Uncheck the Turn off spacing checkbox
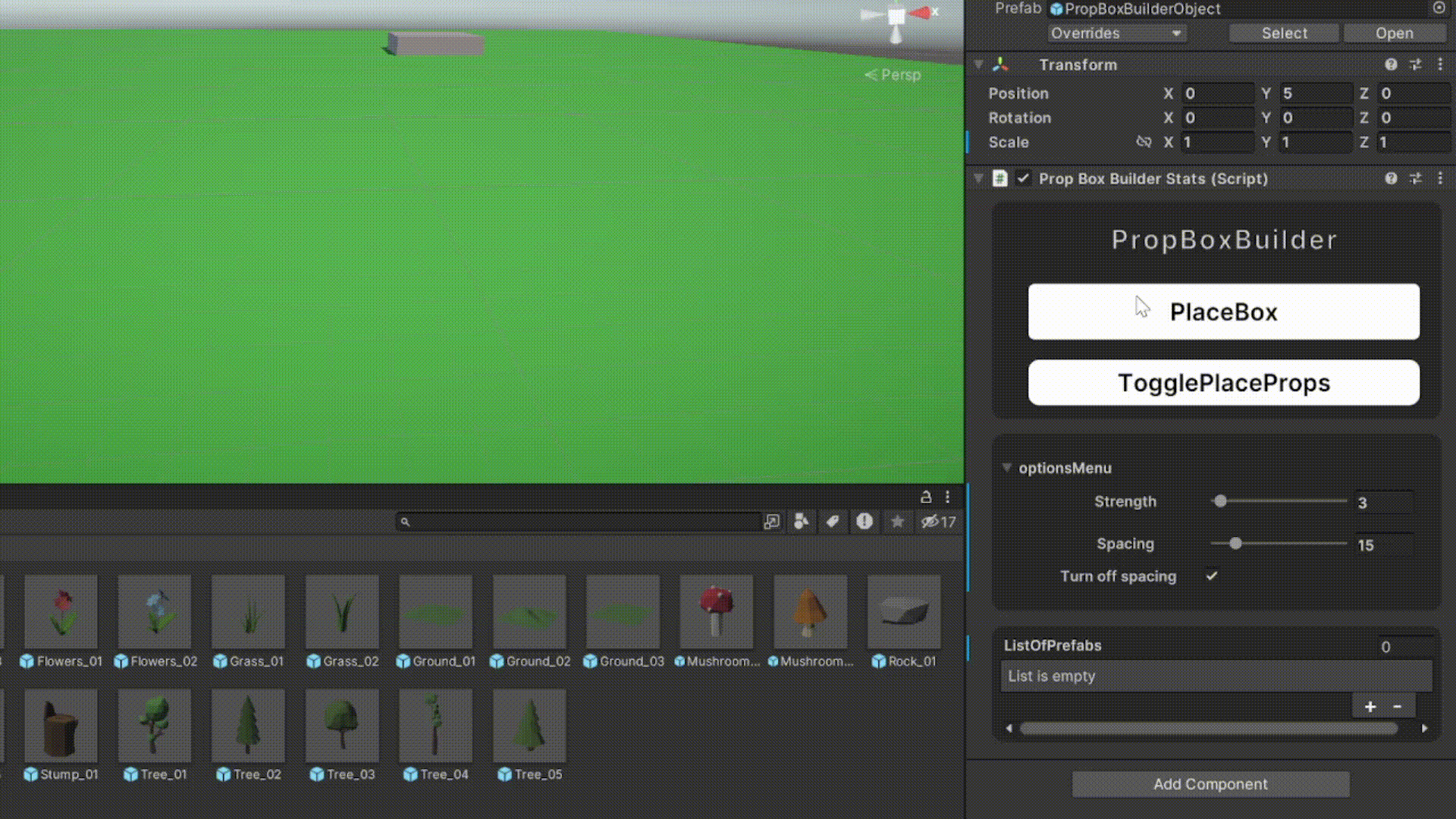The height and width of the screenshot is (819, 1456). click(x=1211, y=576)
